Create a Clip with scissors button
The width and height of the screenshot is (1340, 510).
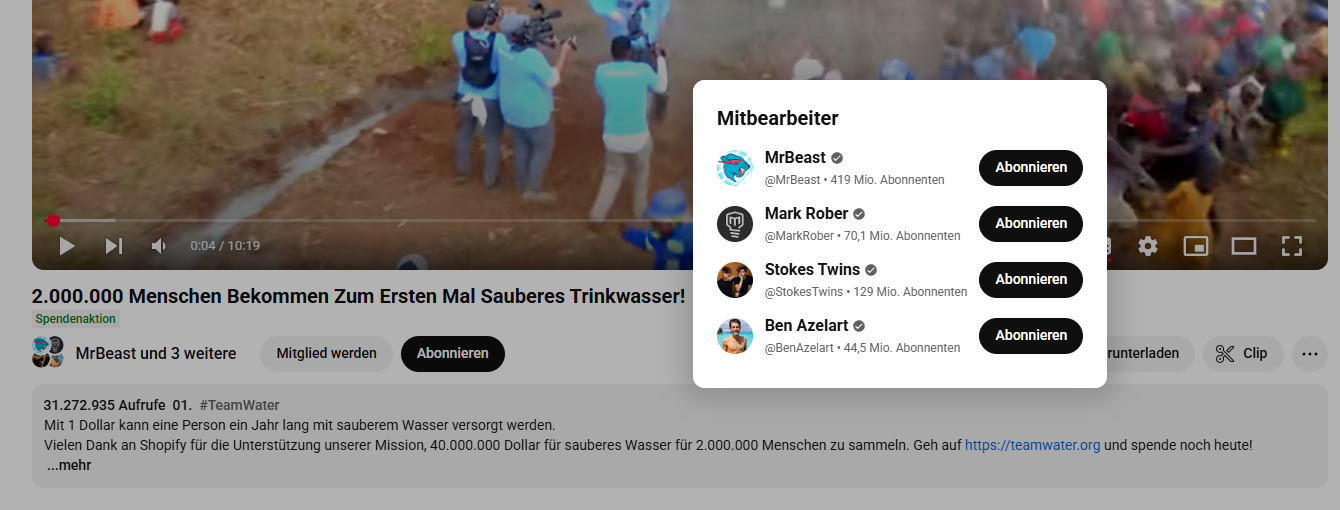coord(1243,353)
